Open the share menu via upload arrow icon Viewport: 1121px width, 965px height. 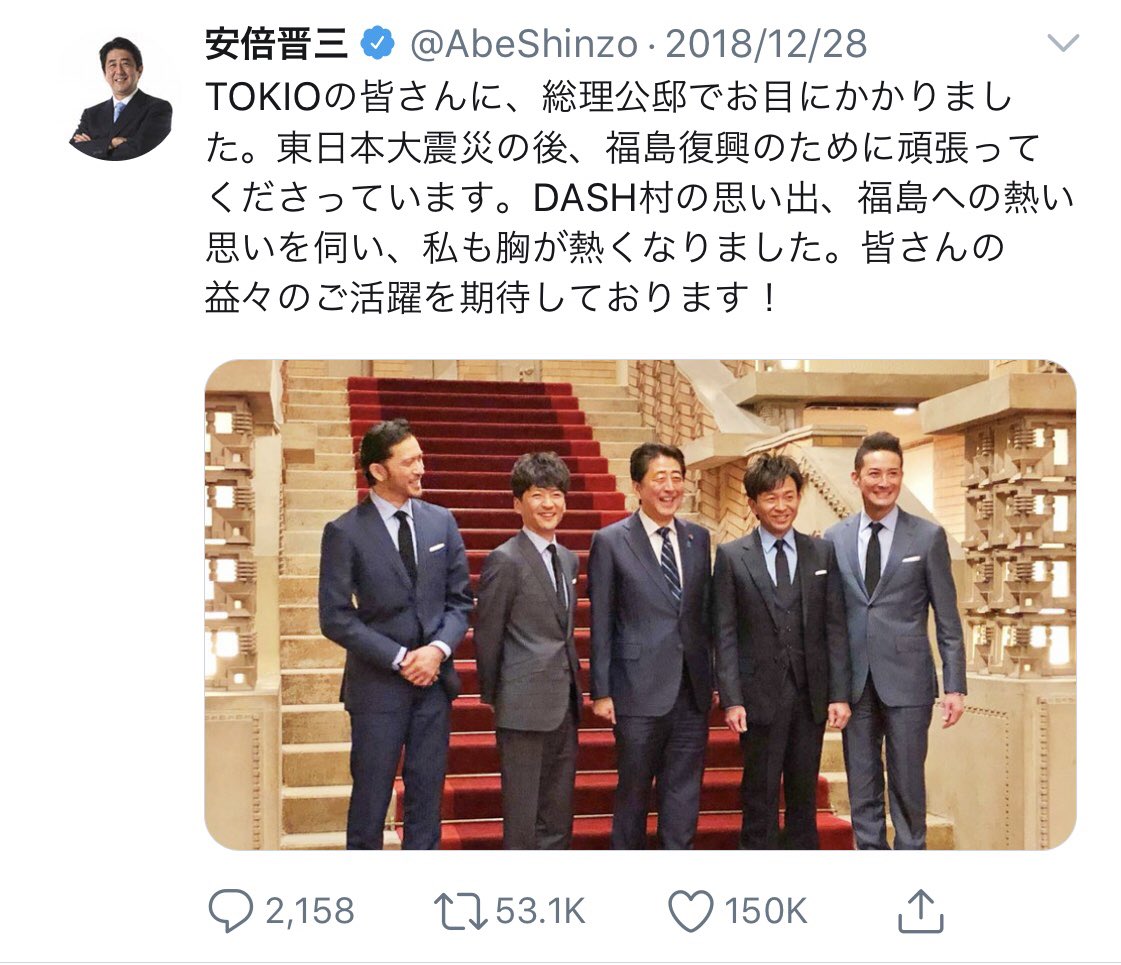click(921, 911)
